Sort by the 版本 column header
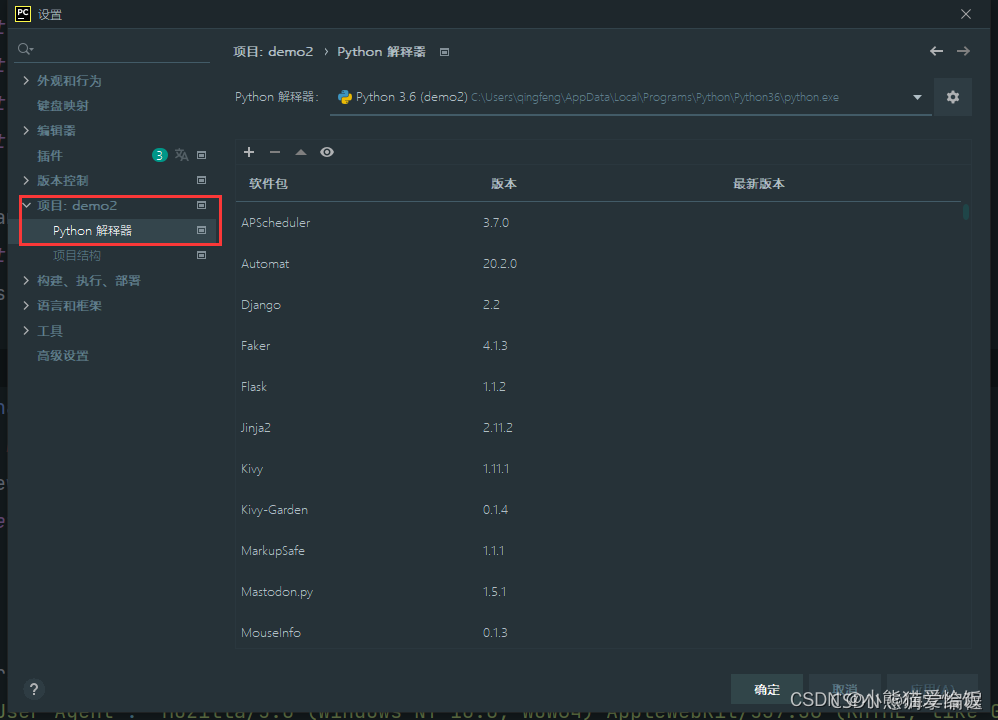The image size is (998, 720). (x=503, y=183)
